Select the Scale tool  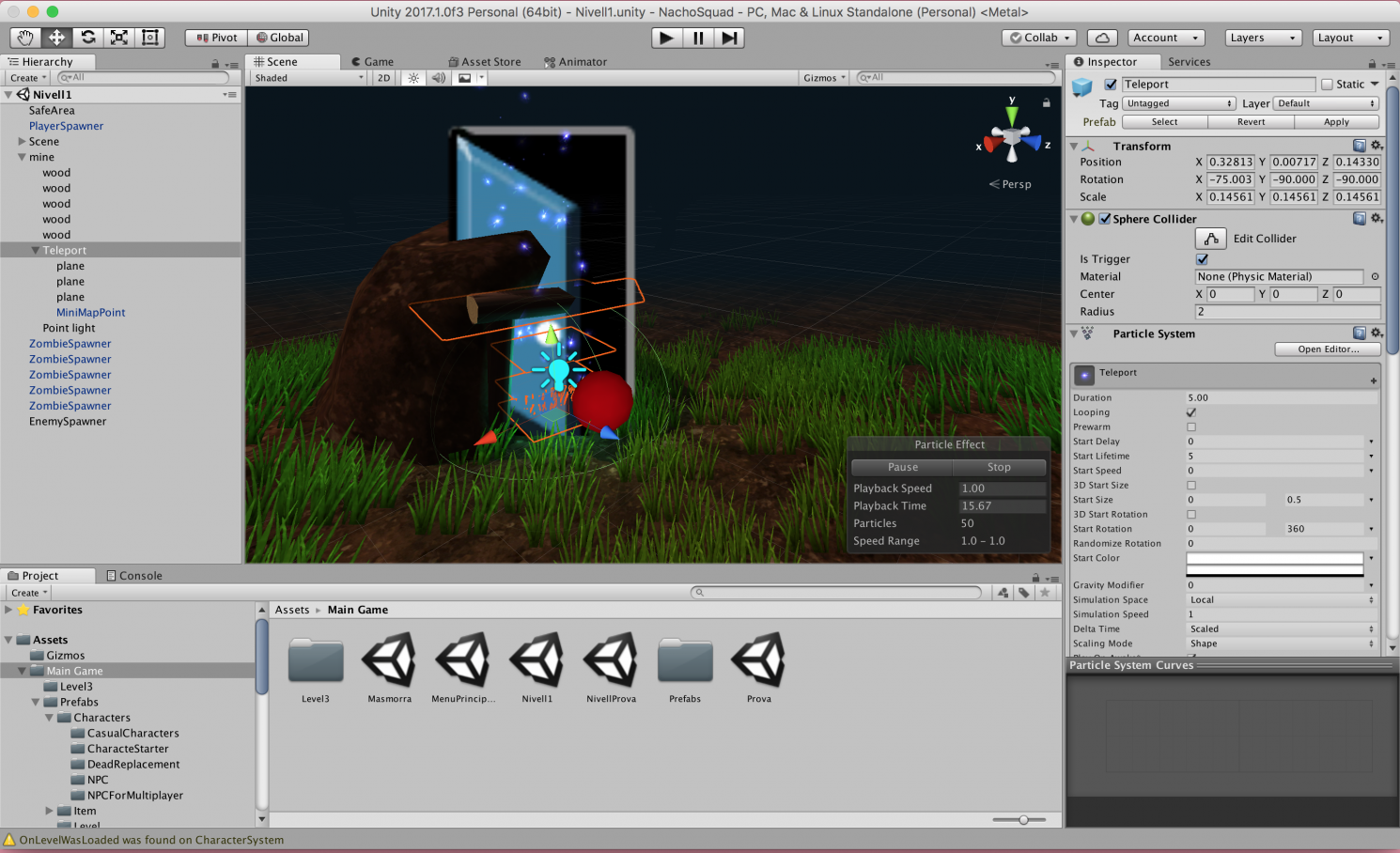pos(119,38)
